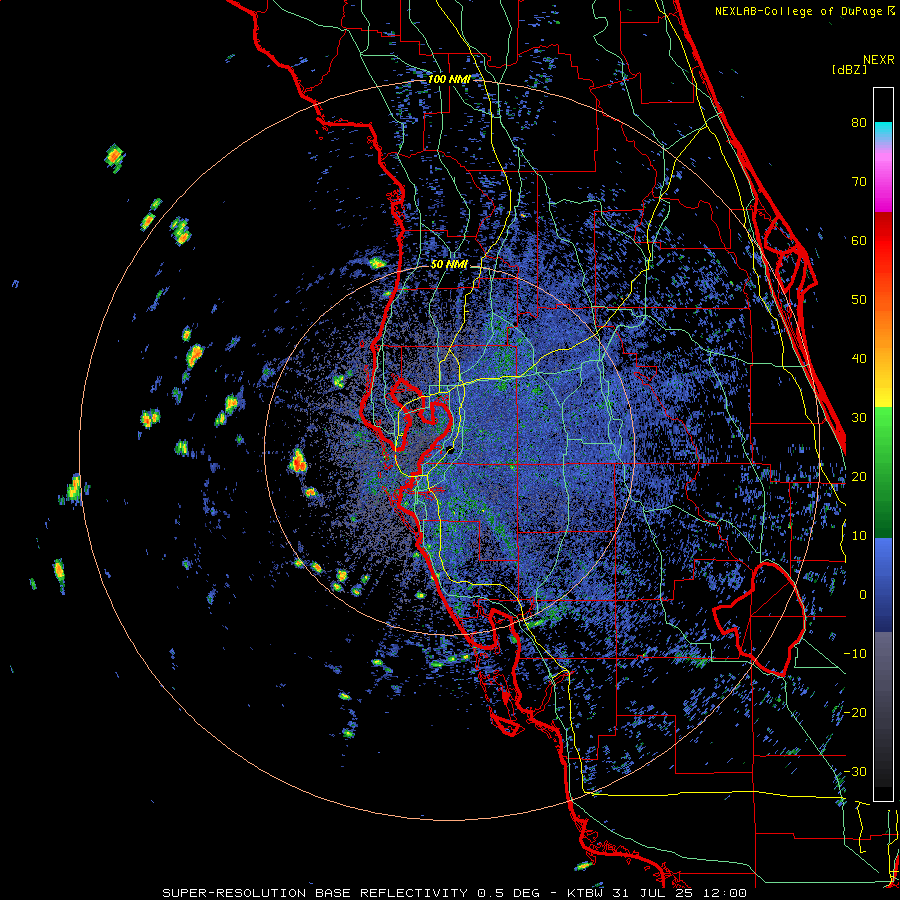
Task: Click the 50 value on the dBZ scale
Action: pyautogui.click(x=859, y=300)
